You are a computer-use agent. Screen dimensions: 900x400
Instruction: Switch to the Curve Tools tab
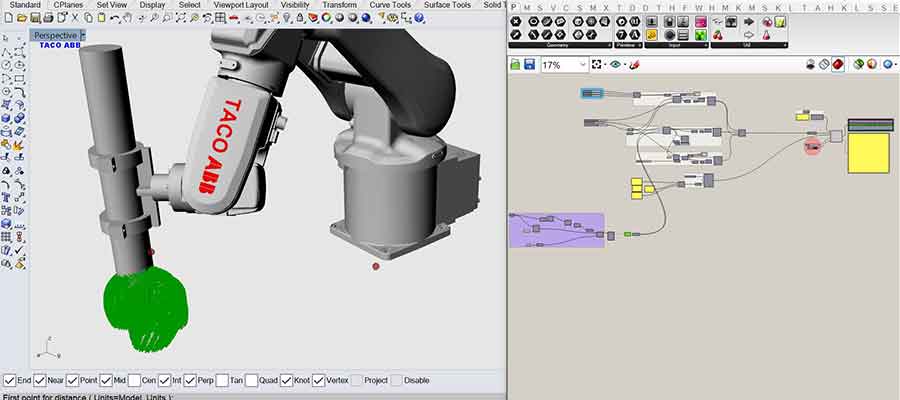390,5
